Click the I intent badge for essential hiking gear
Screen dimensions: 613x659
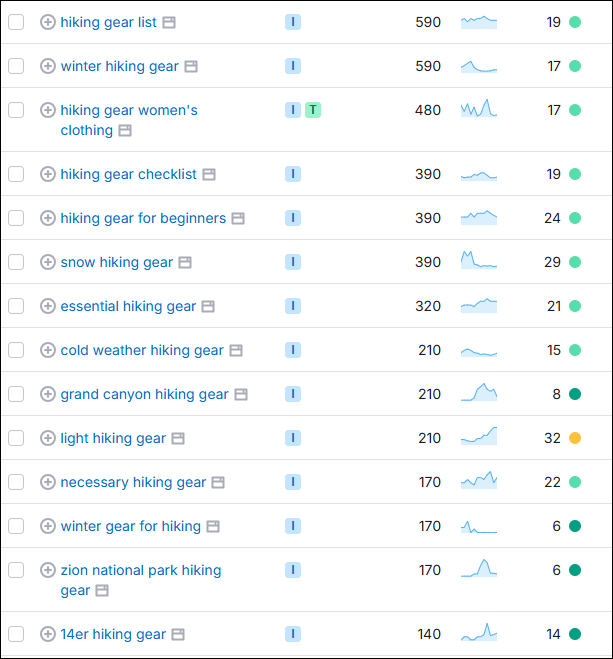click(293, 306)
